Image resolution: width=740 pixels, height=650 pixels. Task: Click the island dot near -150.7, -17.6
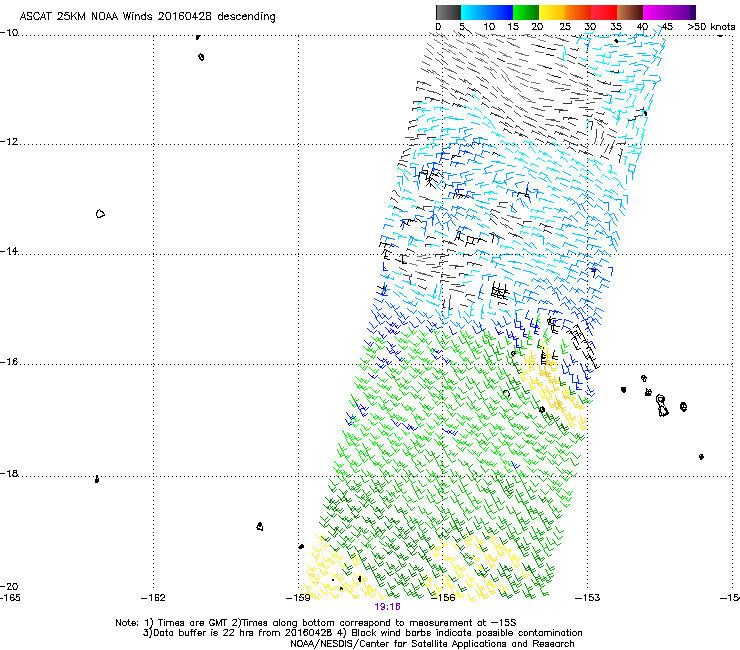701,456
